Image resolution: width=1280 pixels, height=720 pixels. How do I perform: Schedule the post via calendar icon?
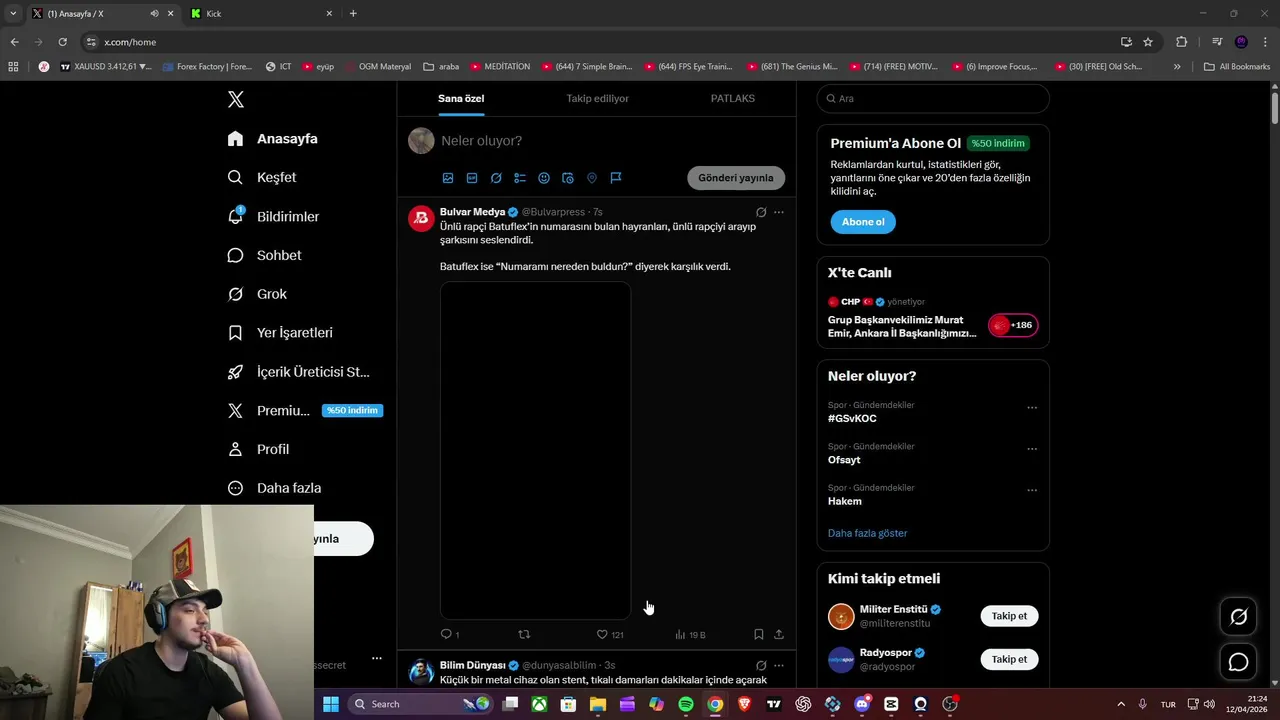(x=568, y=178)
